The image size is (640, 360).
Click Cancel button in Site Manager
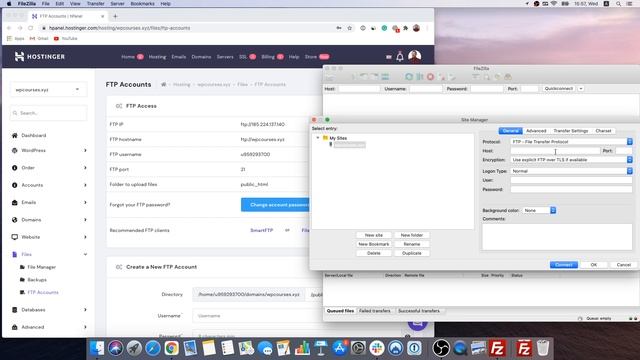(x=623, y=265)
